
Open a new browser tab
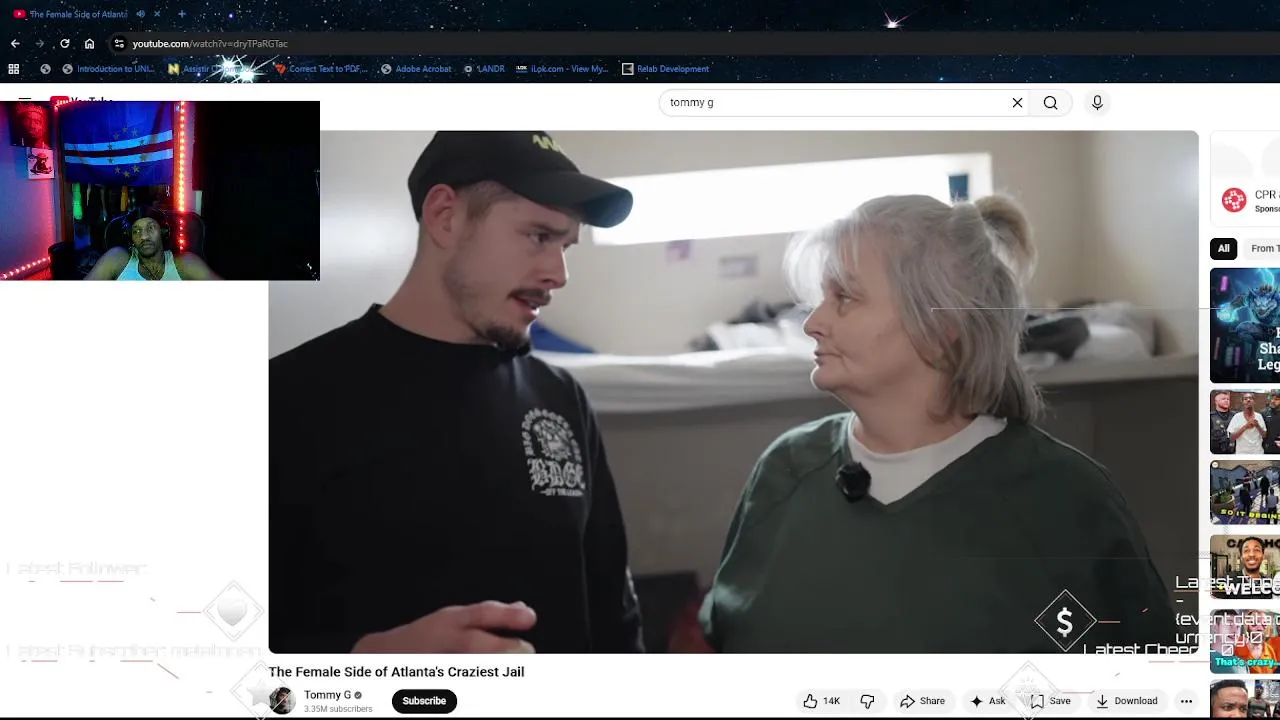[181, 14]
